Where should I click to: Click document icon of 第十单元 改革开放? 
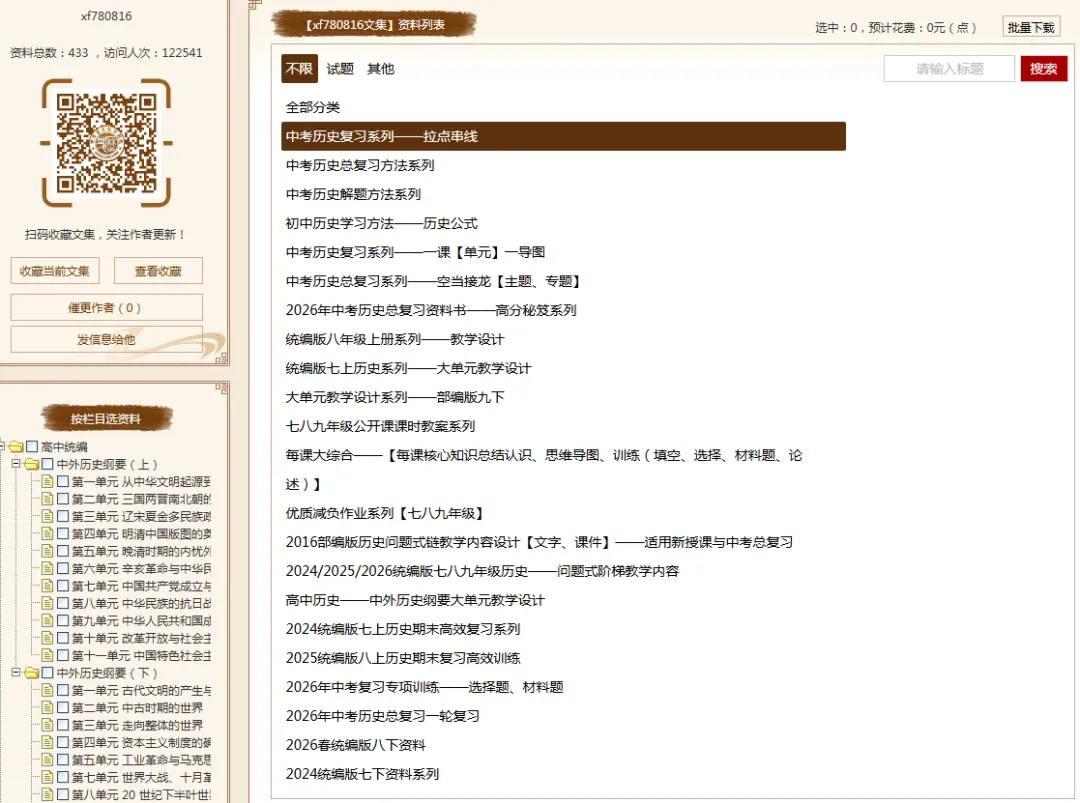coord(48,638)
